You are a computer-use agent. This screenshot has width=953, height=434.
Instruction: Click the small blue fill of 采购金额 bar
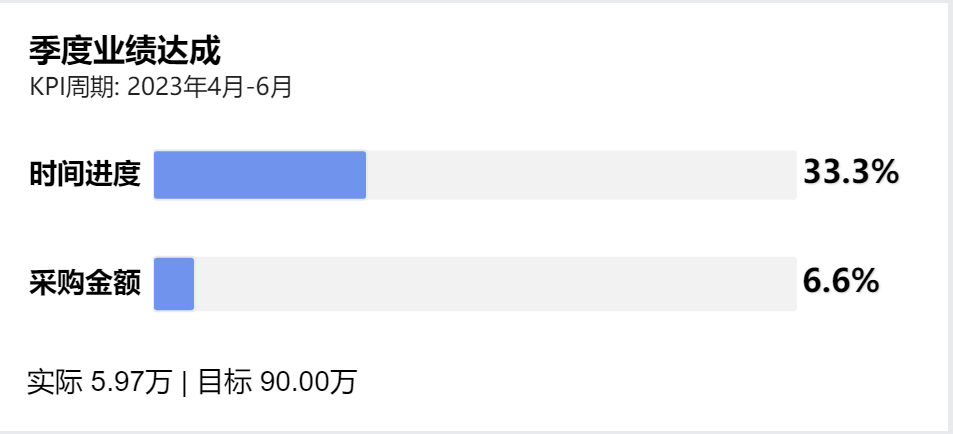(174, 284)
